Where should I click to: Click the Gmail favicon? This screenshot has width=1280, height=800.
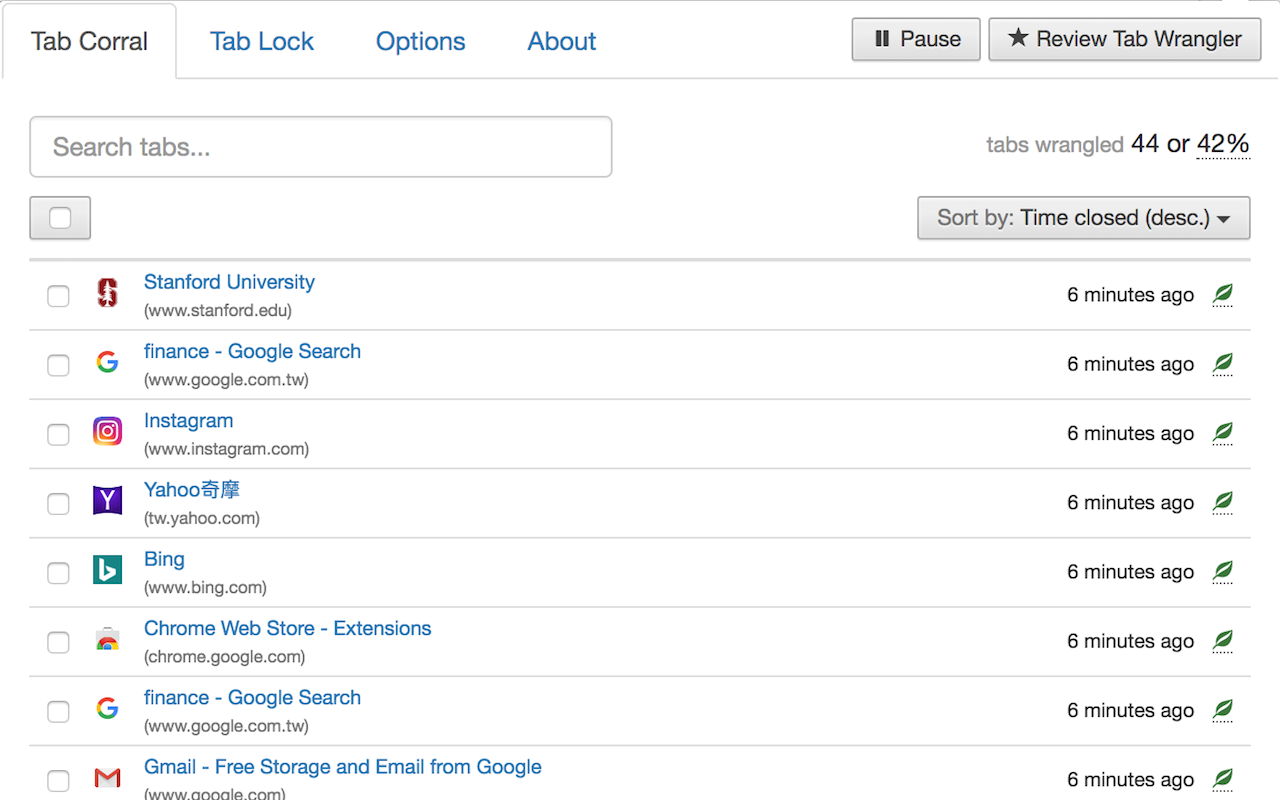coord(107,777)
